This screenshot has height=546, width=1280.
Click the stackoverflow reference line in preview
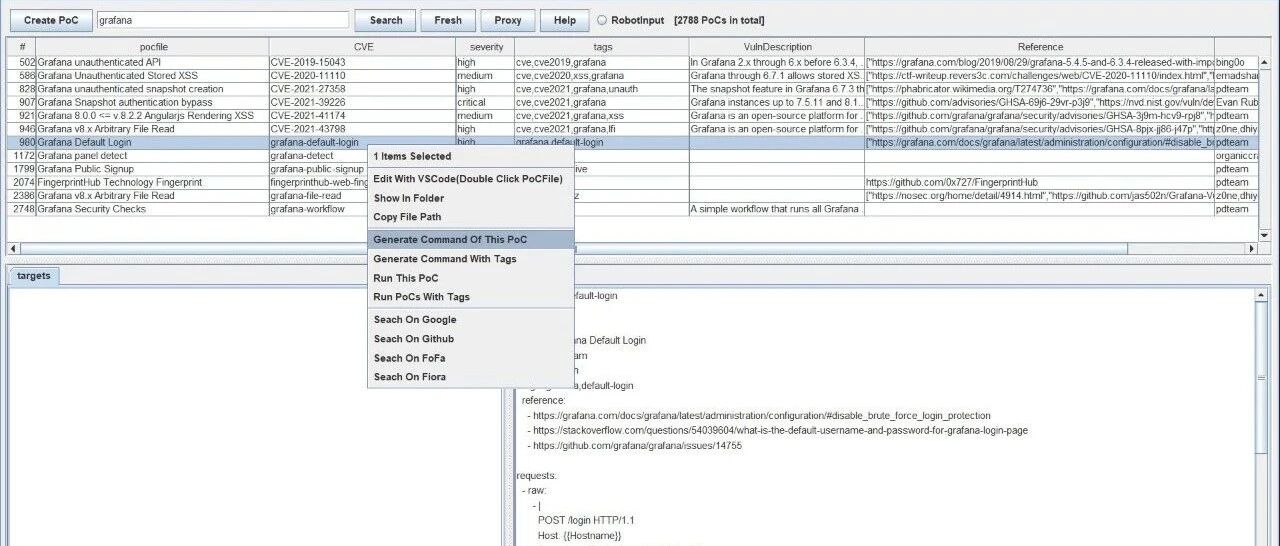[x=780, y=430]
